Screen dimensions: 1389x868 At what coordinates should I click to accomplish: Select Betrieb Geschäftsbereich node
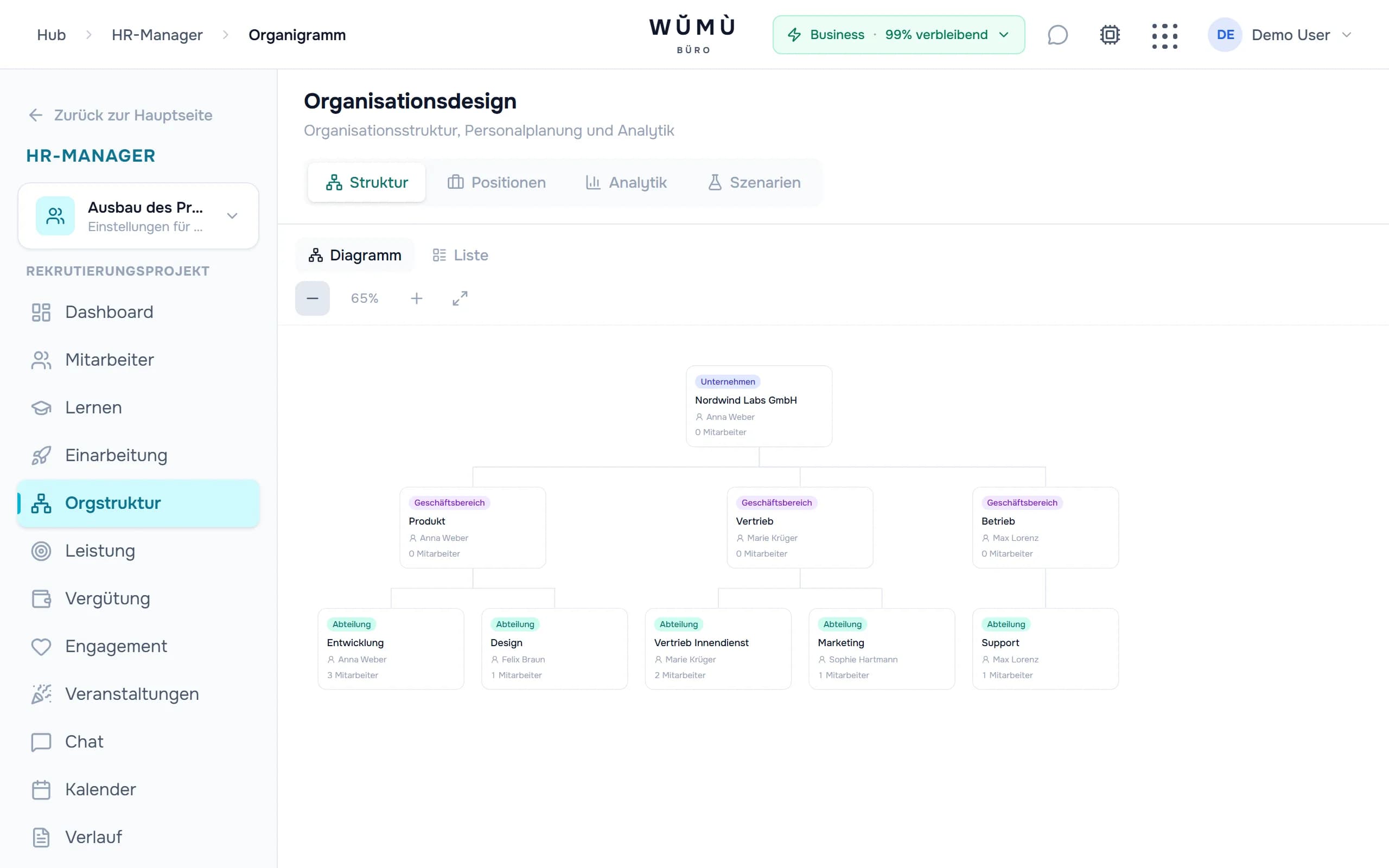[1045, 527]
